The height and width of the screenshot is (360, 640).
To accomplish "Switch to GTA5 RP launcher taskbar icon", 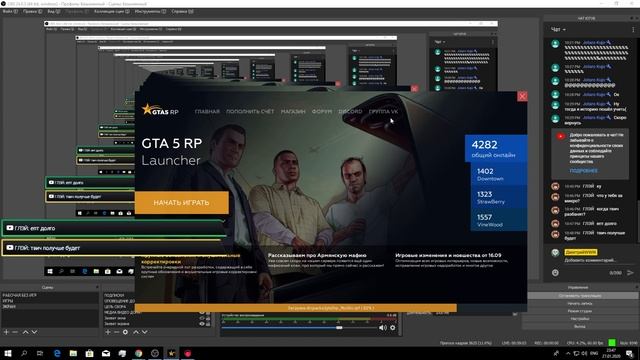I will tap(171, 353).
